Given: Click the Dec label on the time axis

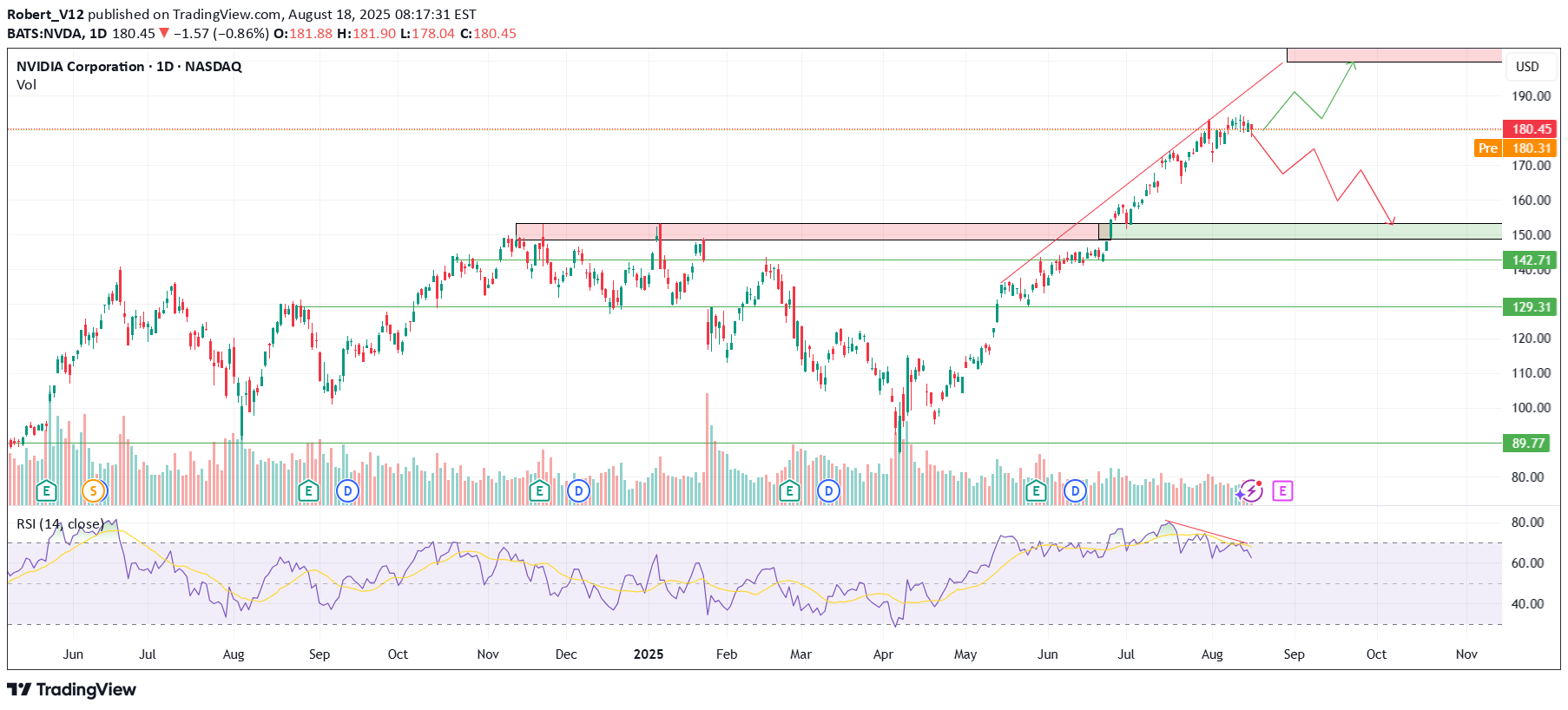Looking at the screenshot, I should coord(566,654).
